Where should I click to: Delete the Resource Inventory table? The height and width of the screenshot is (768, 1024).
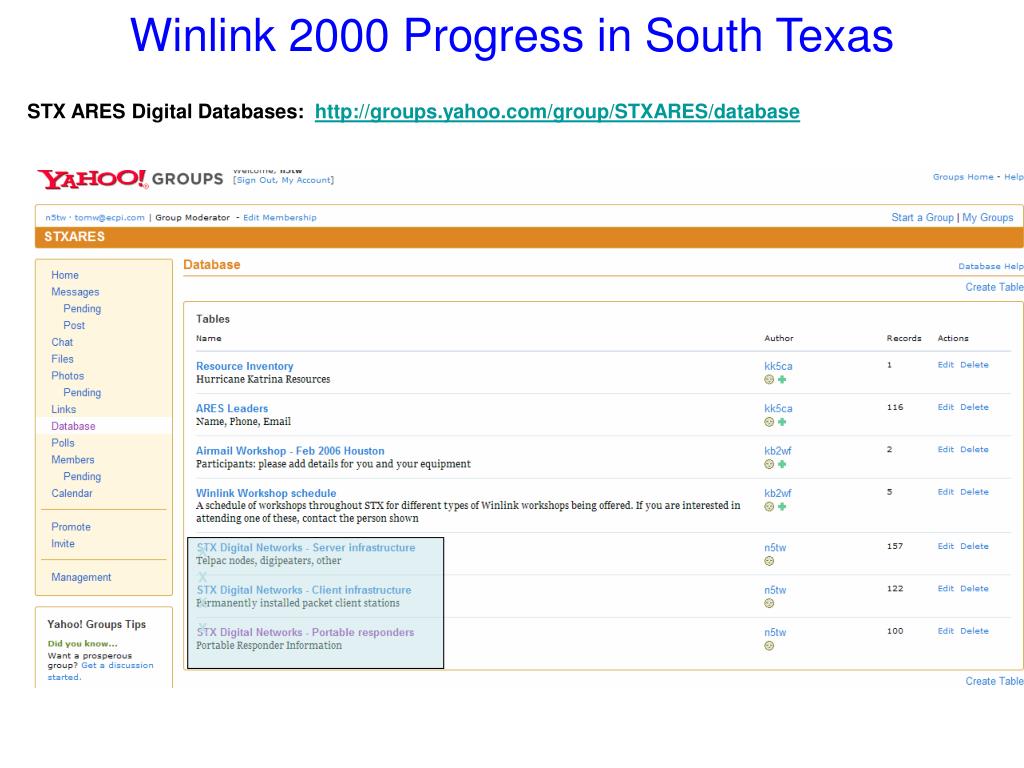(x=974, y=365)
